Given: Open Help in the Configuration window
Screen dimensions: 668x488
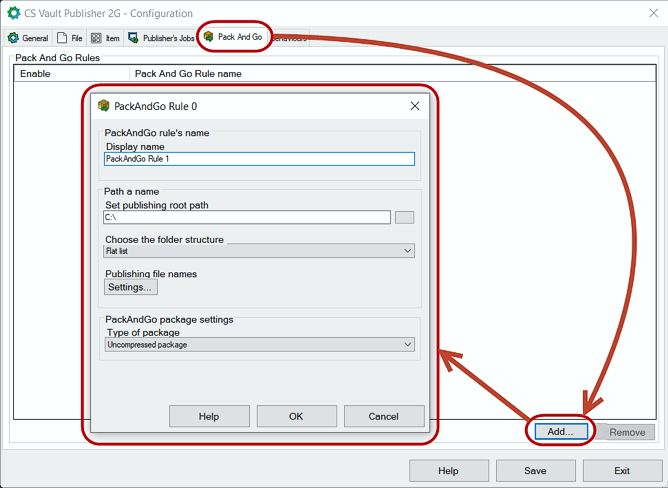Looking at the screenshot, I should pyautogui.click(x=449, y=471).
